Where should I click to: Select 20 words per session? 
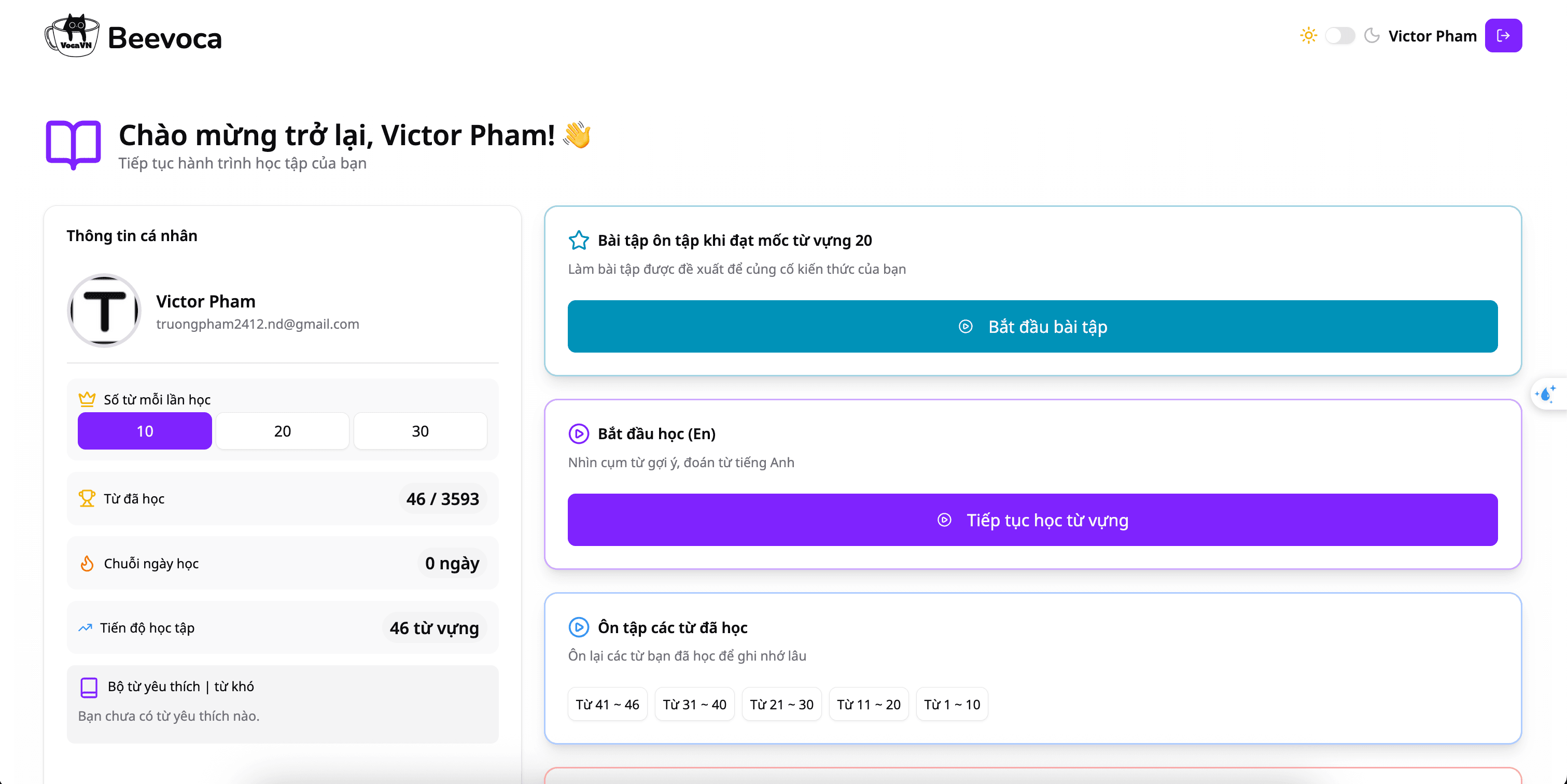282,431
